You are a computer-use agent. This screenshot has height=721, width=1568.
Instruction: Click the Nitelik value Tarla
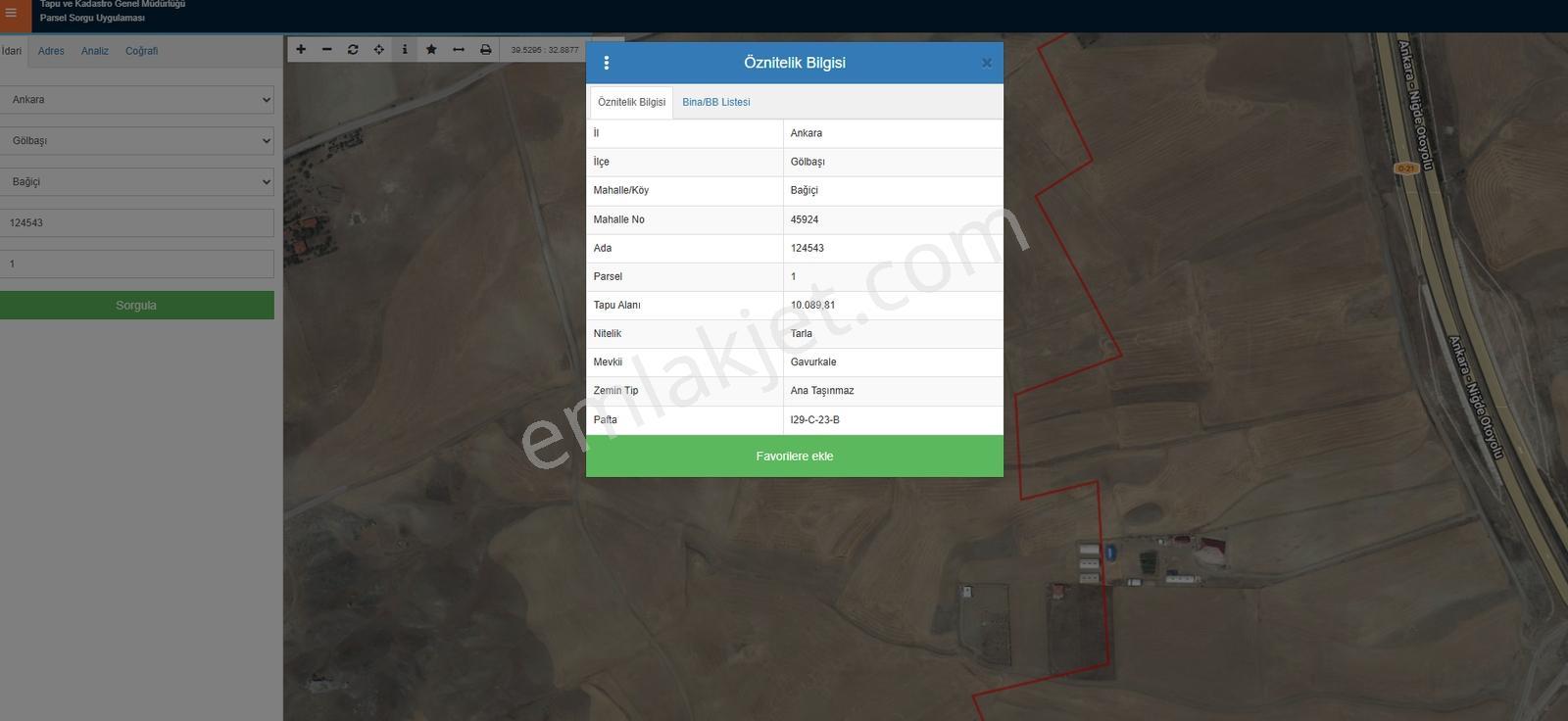coord(802,333)
